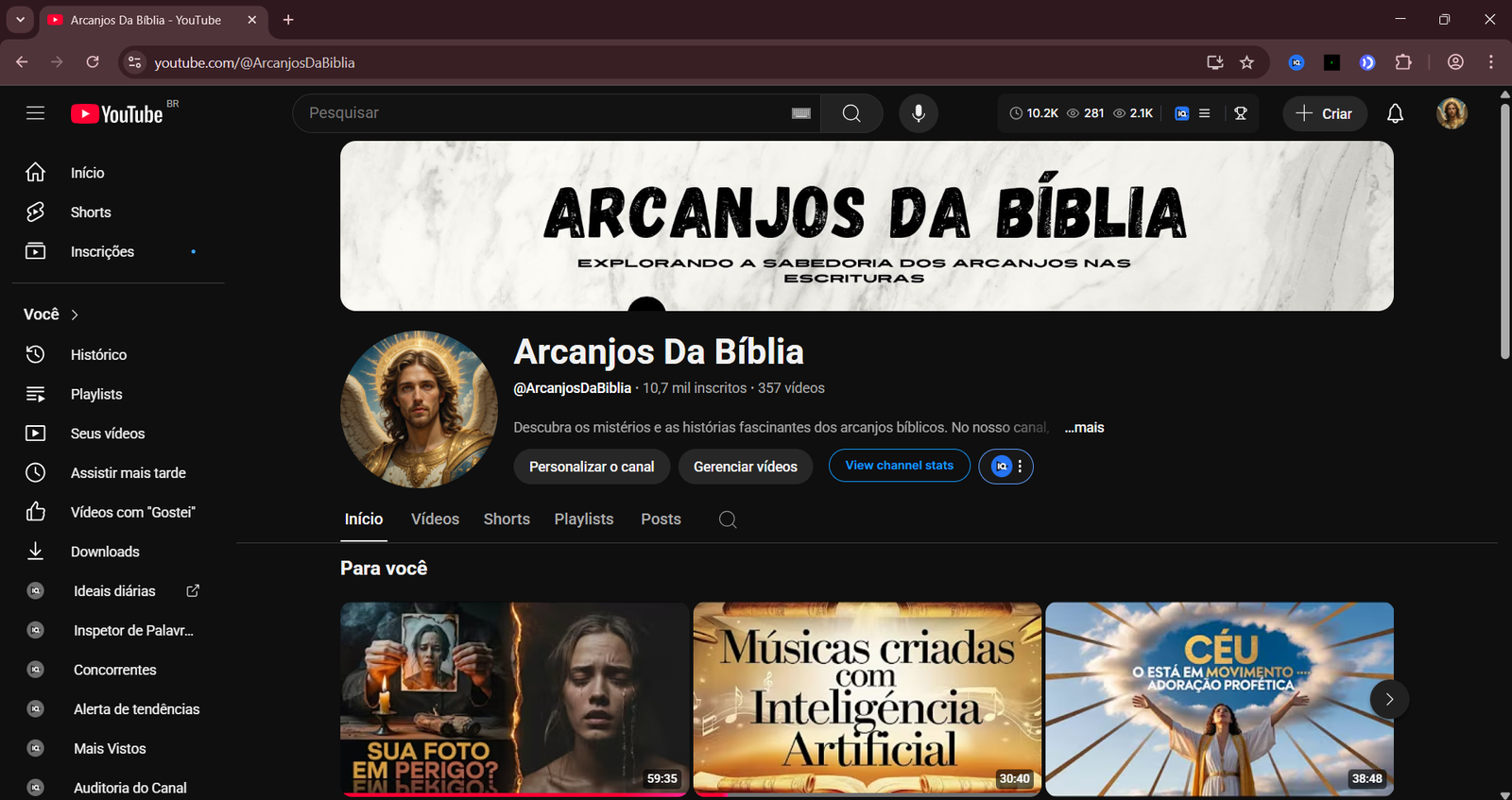Open Vídeos com "Gostei"
The height and width of the screenshot is (800, 1512).
tap(118, 512)
